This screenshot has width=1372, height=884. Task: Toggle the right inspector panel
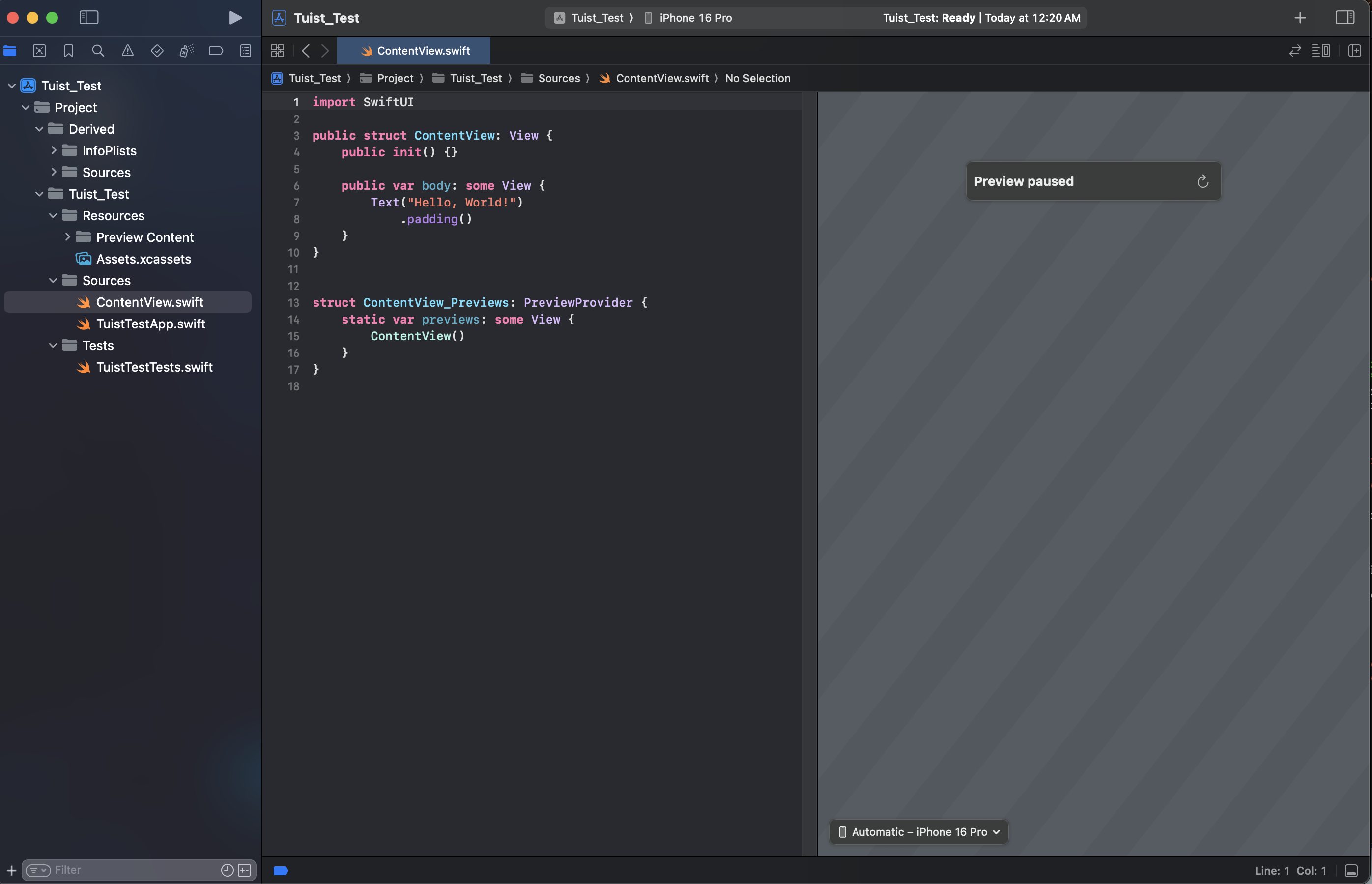(1344, 18)
